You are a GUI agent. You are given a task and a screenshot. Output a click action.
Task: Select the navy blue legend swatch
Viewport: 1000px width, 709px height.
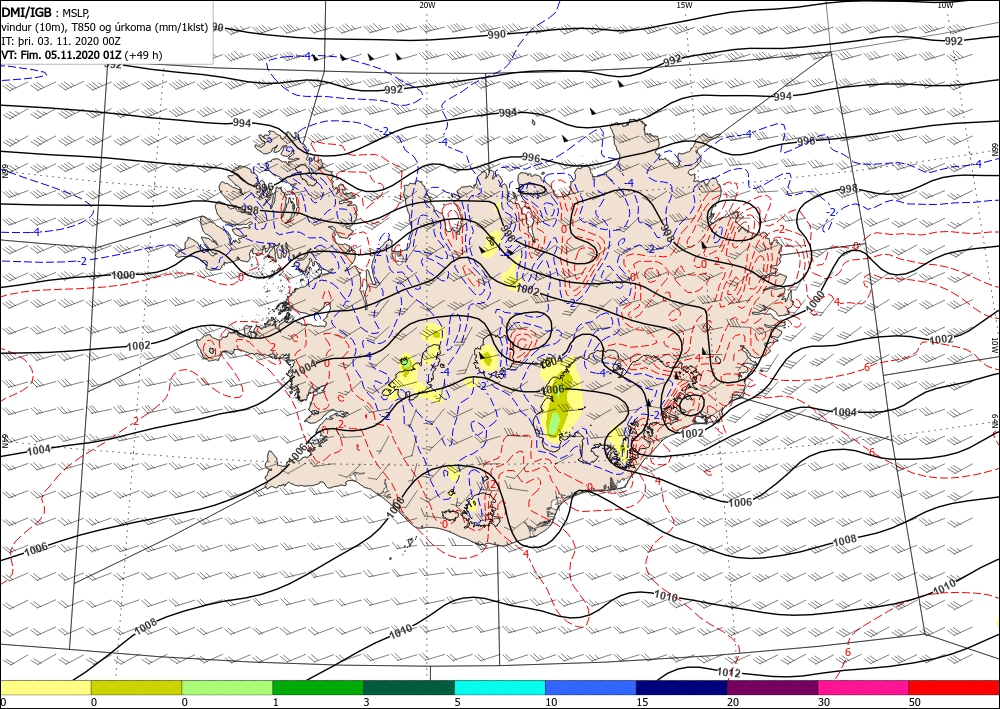(682, 687)
